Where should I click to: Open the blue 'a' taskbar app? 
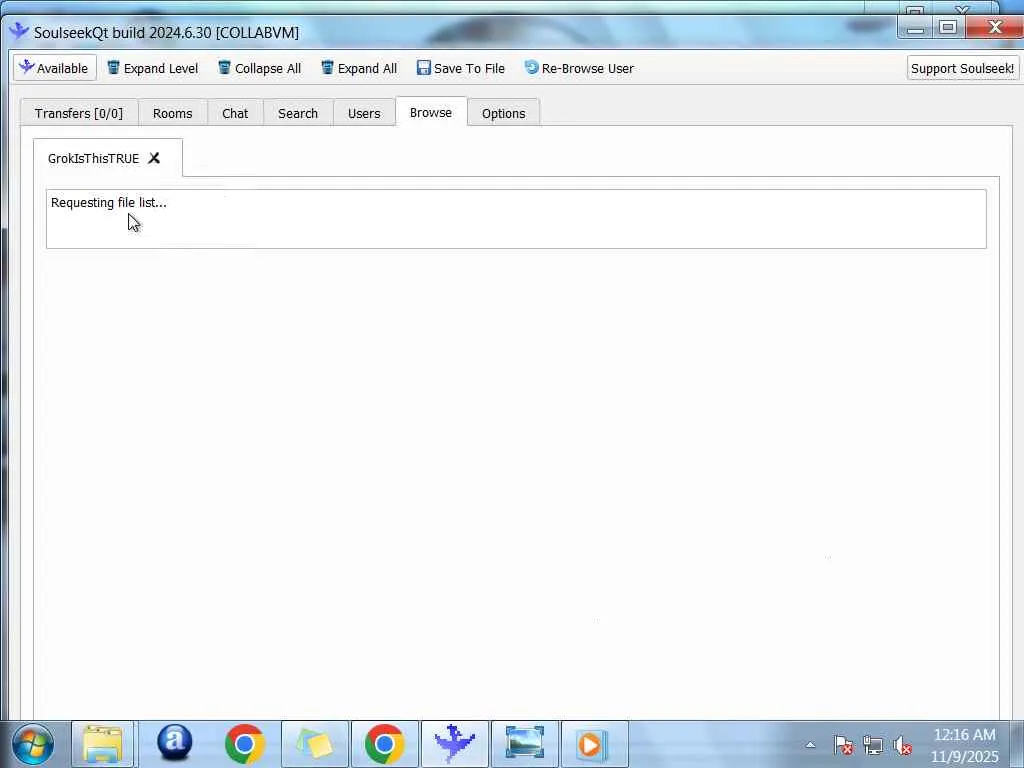[174, 744]
